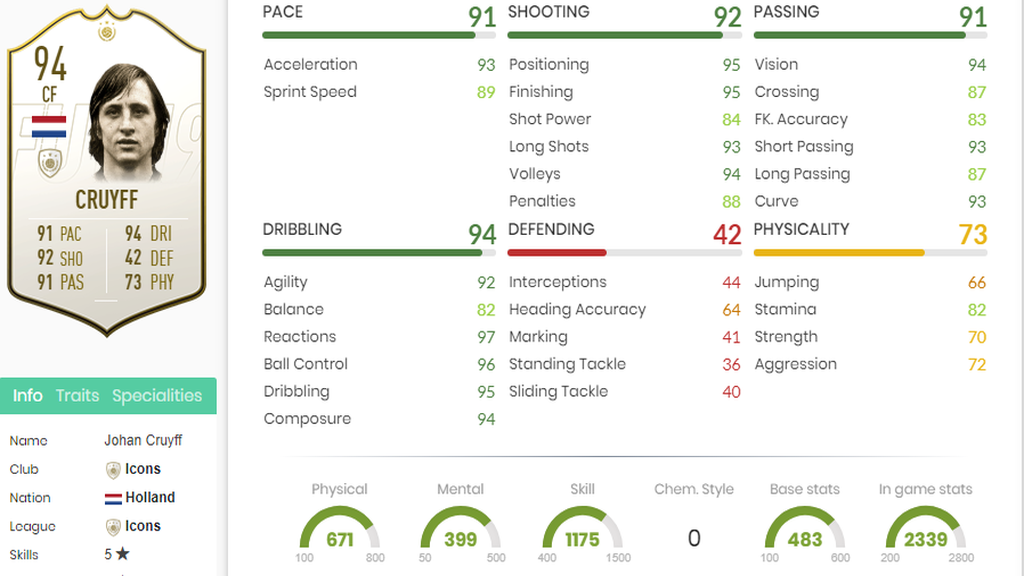Click the Holland flag icon in Nation row
This screenshot has width=1024, height=576.
113,498
